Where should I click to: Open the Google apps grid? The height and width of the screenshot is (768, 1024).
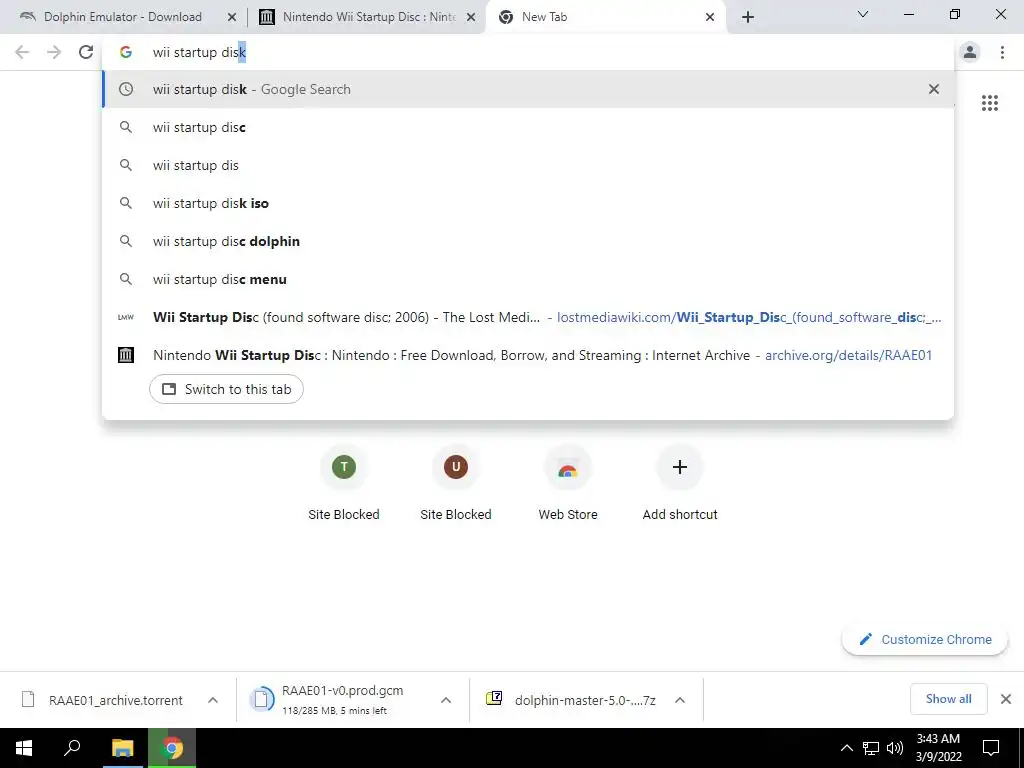pyautogui.click(x=989, y=103)
